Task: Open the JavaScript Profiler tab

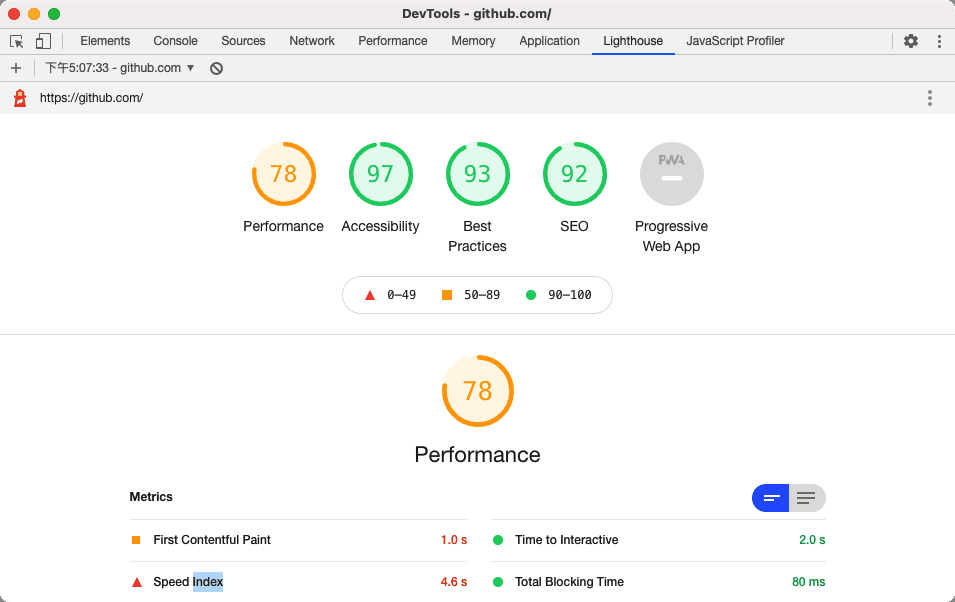Action: click(x=735, y=41)
